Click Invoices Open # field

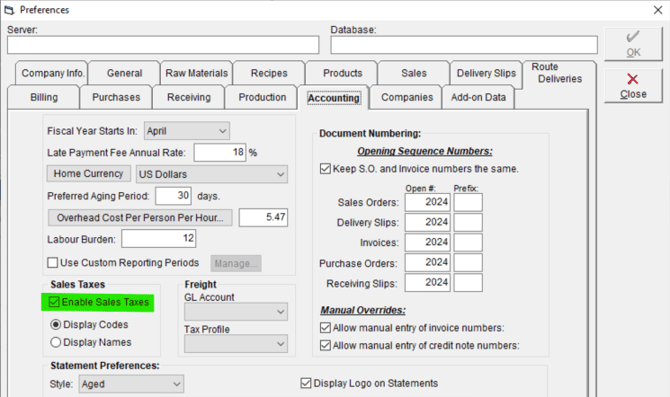pos(428,242)
